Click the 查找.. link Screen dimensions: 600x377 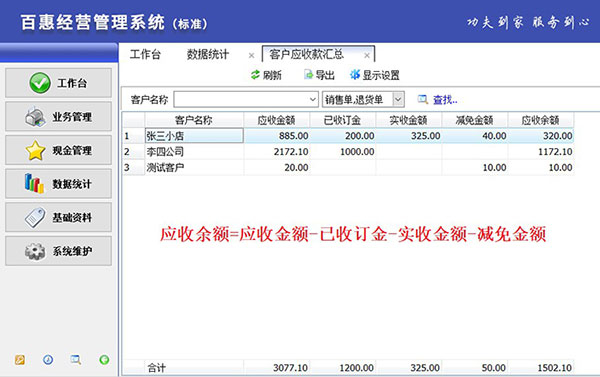445,100
